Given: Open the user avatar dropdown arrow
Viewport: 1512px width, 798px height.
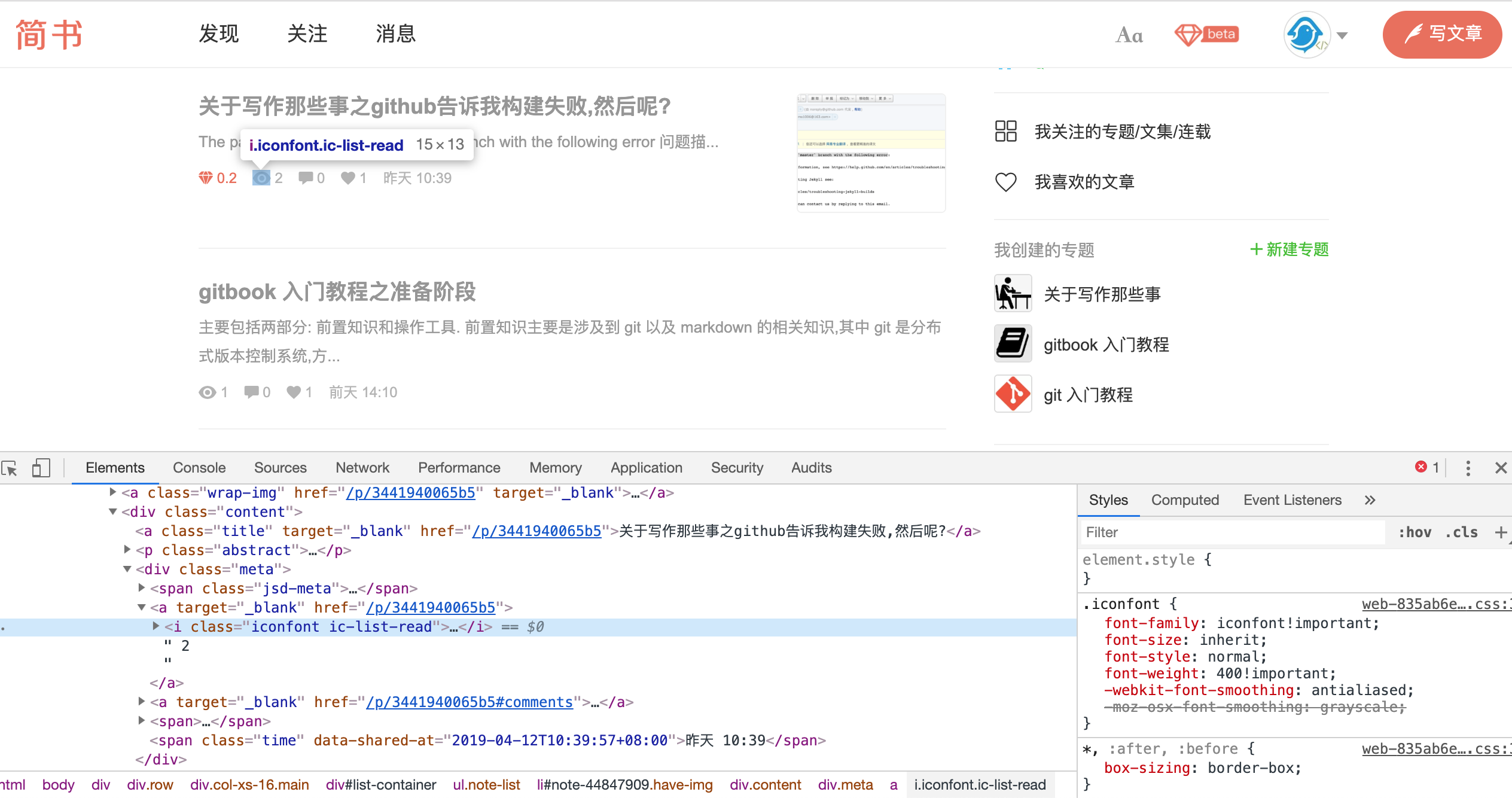Looking at the screenshot, I should click(1342, 35).
